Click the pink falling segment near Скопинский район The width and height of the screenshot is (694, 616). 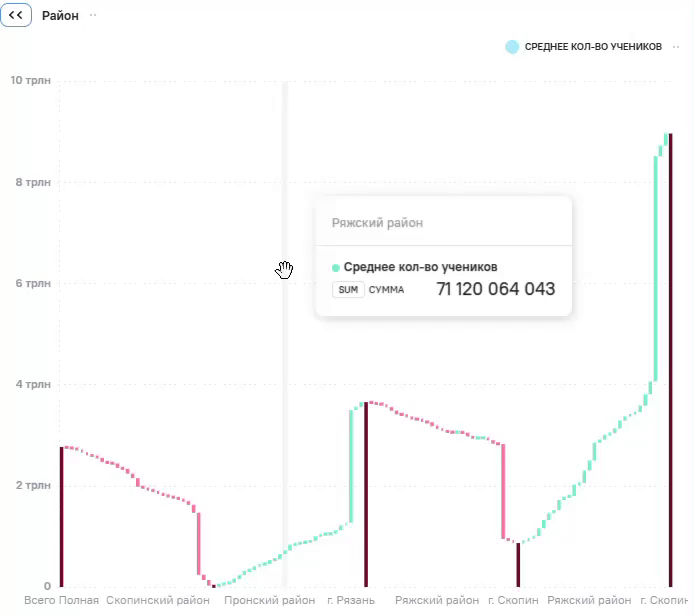[199, 543]
